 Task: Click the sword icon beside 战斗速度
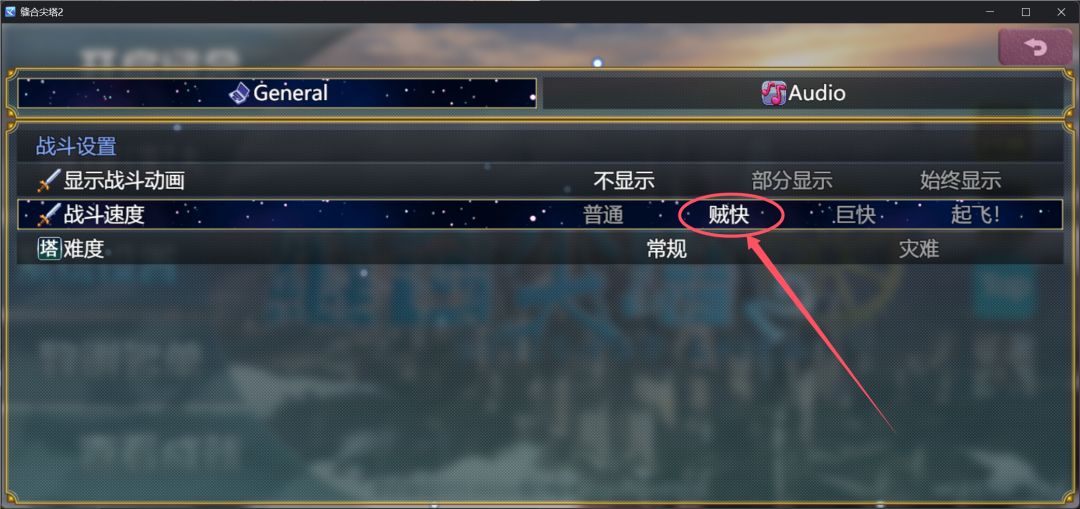point(49,215)
